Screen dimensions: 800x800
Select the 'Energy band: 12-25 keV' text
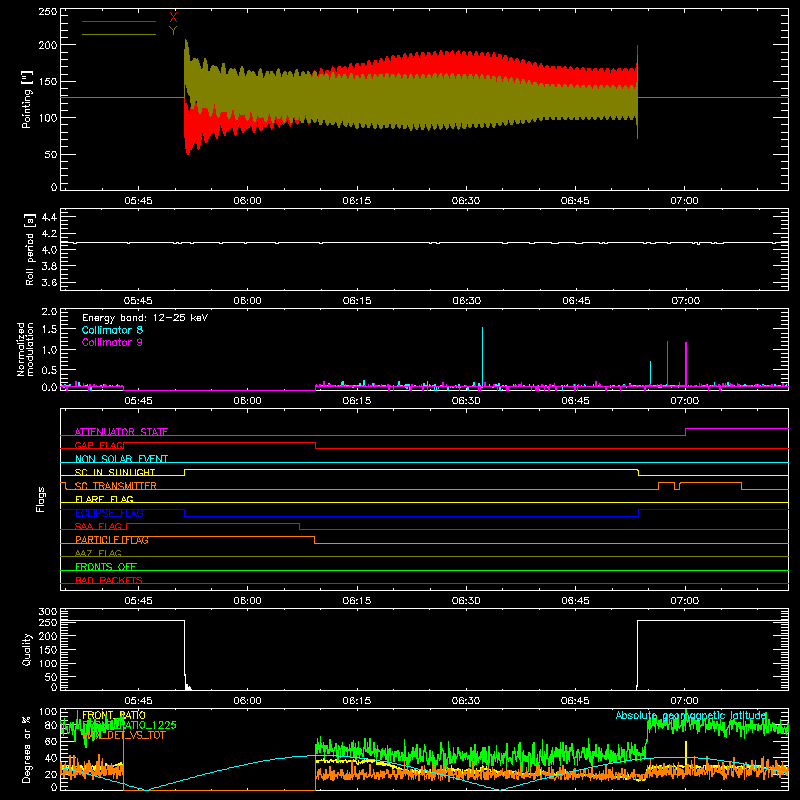click(x=145, y=318)
